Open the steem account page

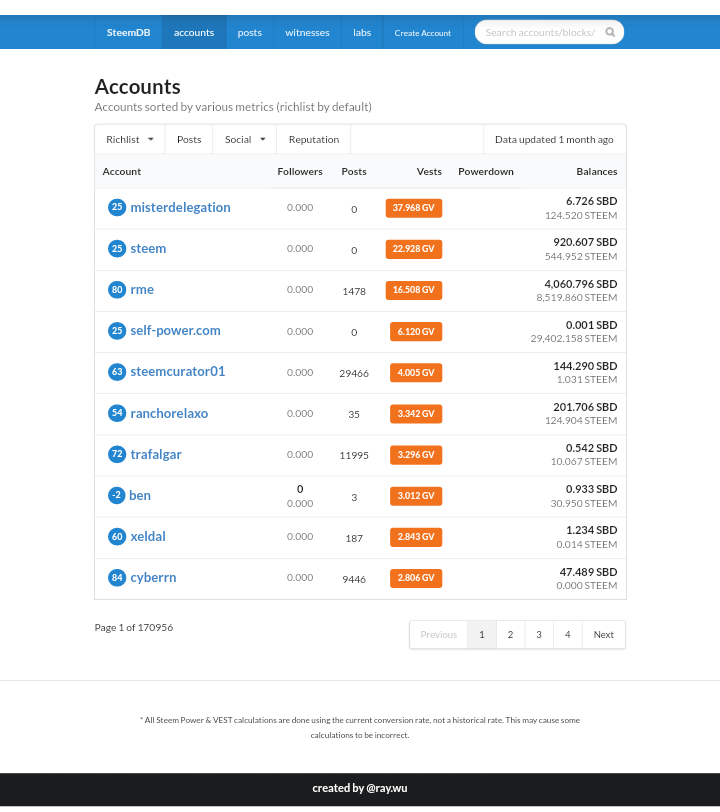click(148, 249)
